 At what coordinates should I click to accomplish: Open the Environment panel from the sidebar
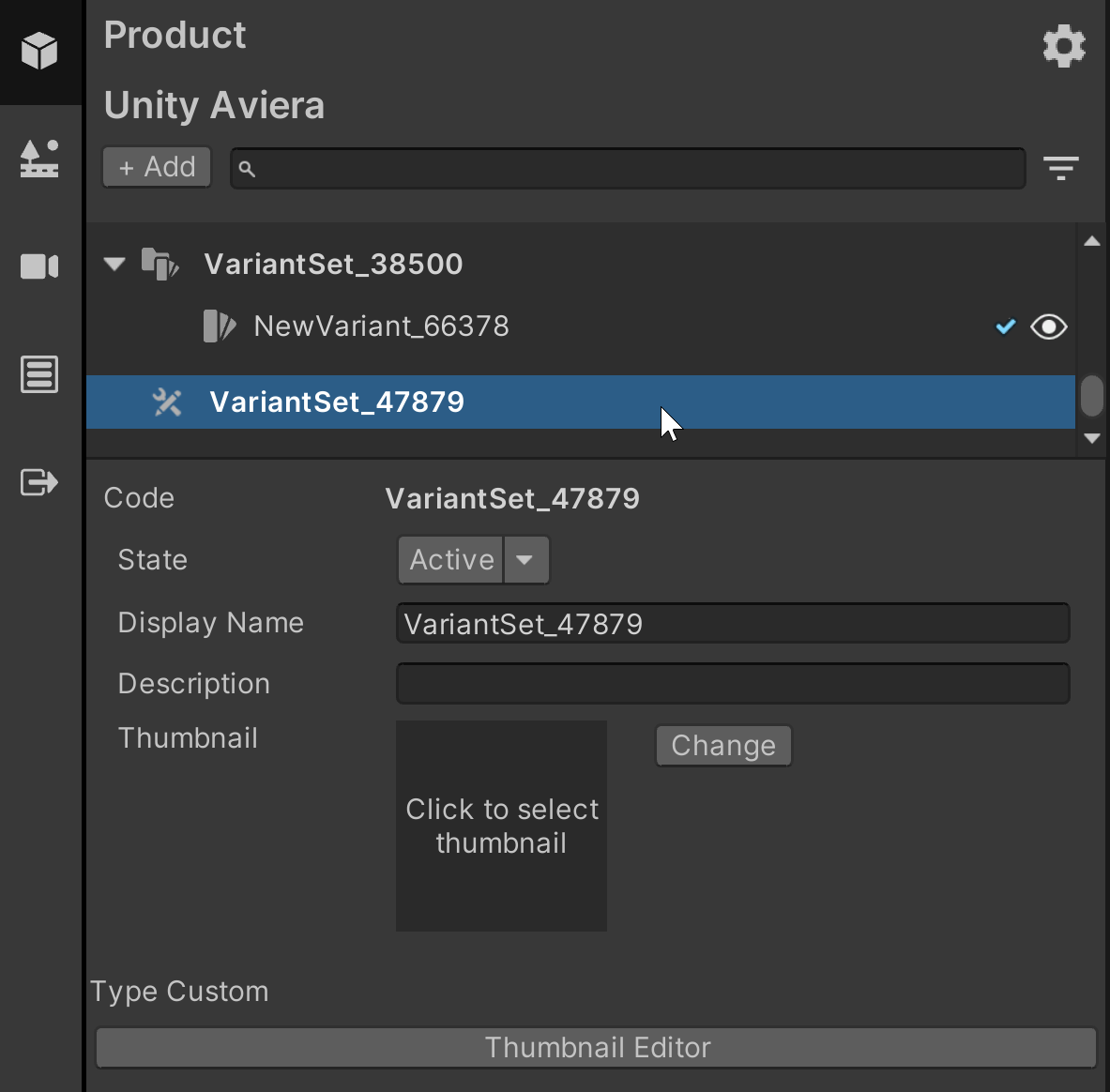(39, 159)
